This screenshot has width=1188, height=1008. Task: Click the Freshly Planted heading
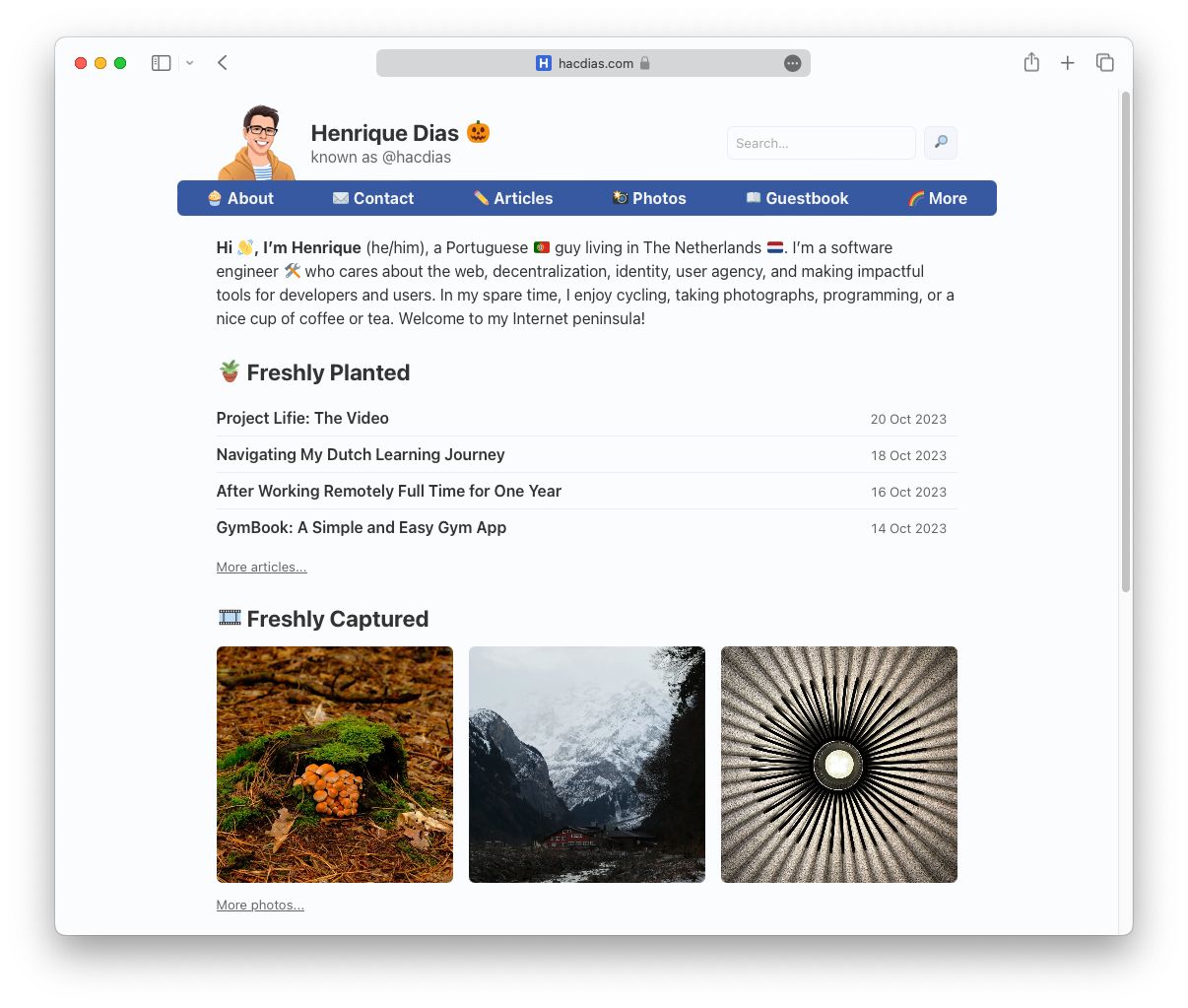click(x=328, y=372)
